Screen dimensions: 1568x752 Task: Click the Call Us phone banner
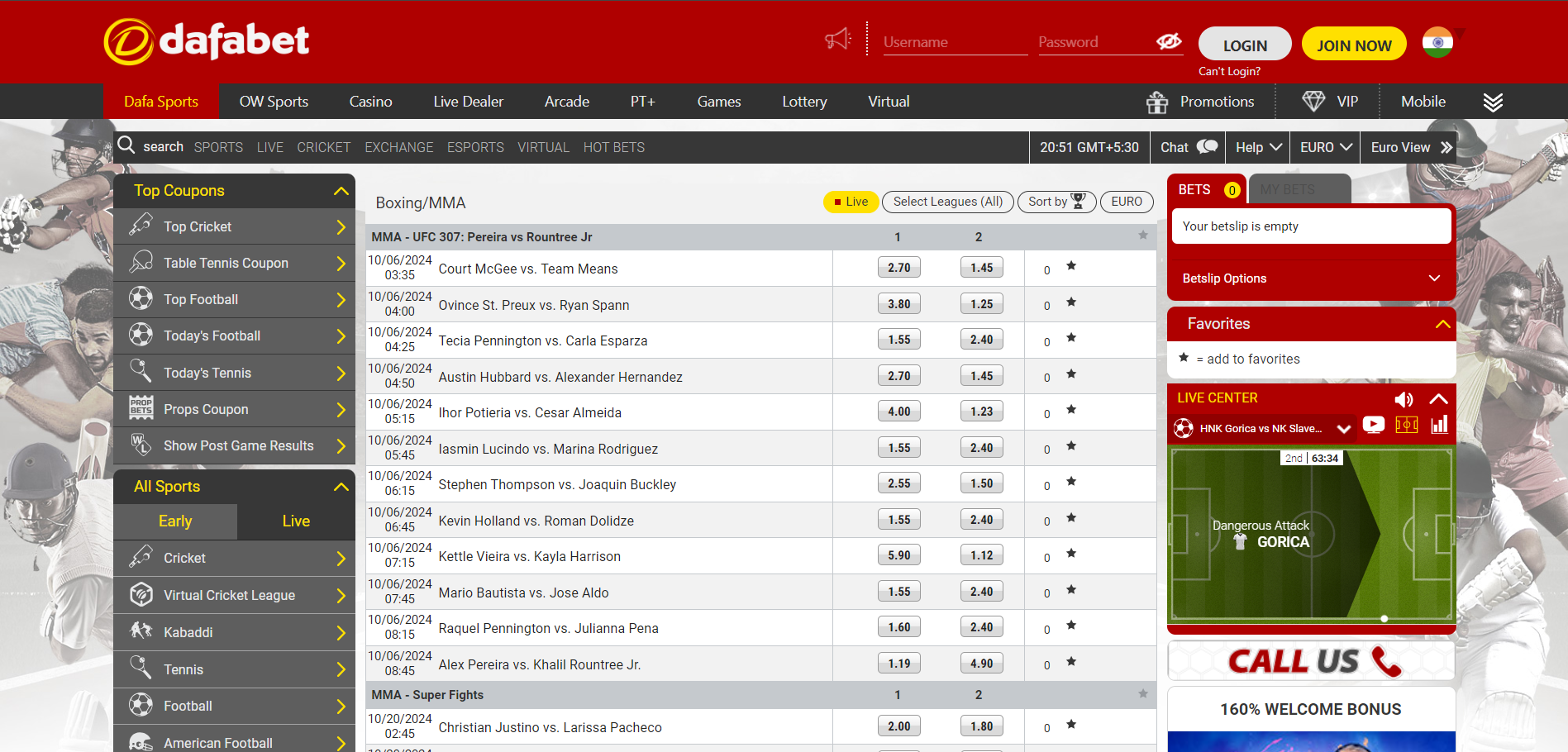coord(1311,660)
